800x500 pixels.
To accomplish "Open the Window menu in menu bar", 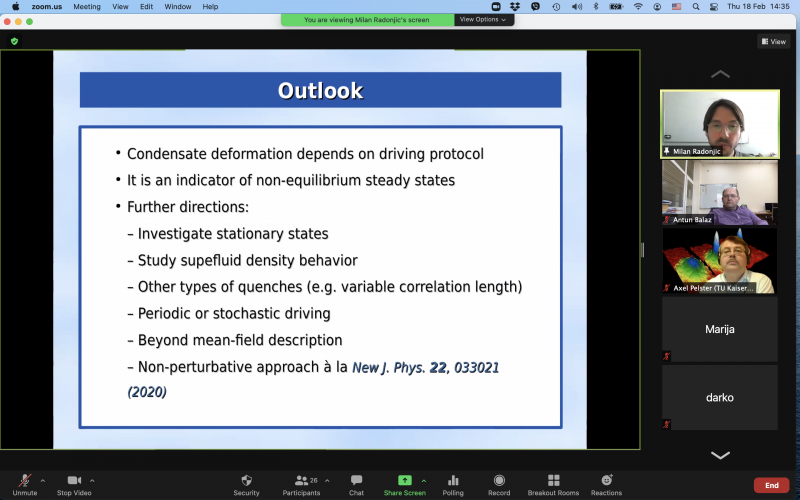I will (178, 6).
